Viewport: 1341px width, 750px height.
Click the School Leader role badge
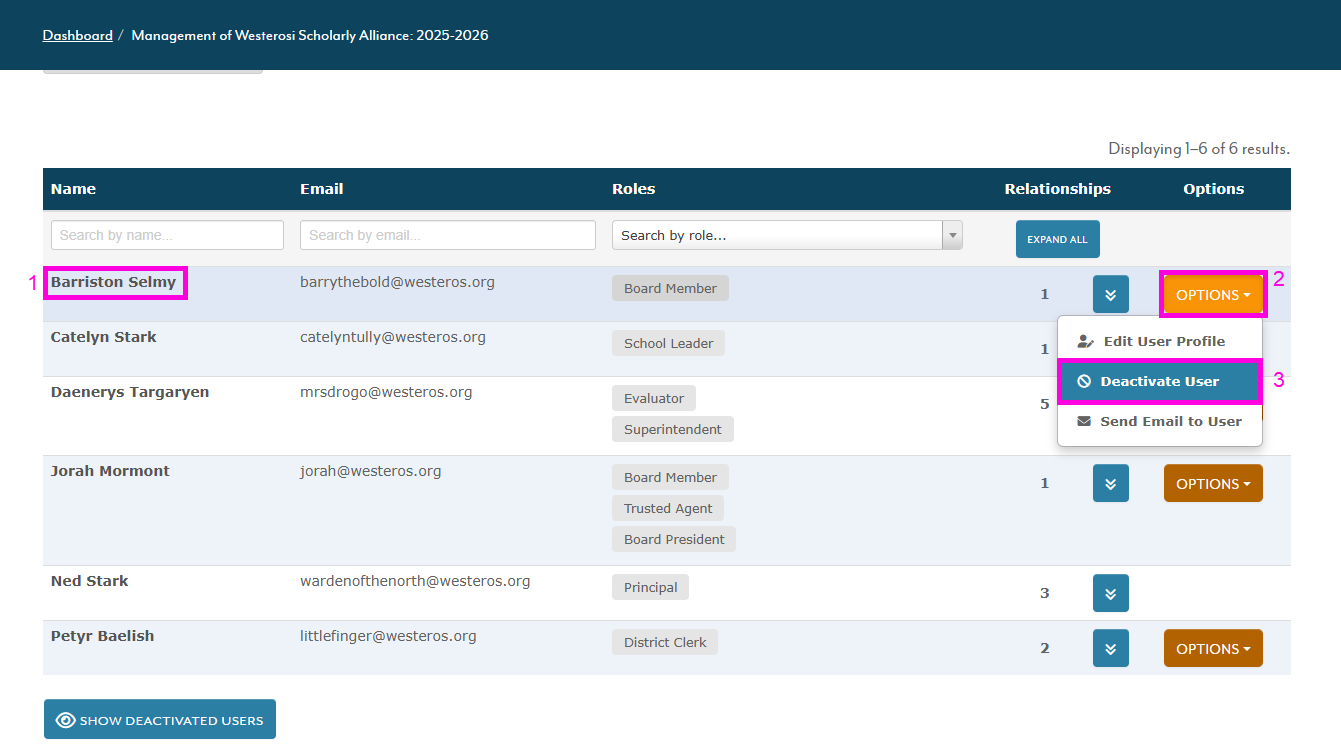click(x=668, y=343)
